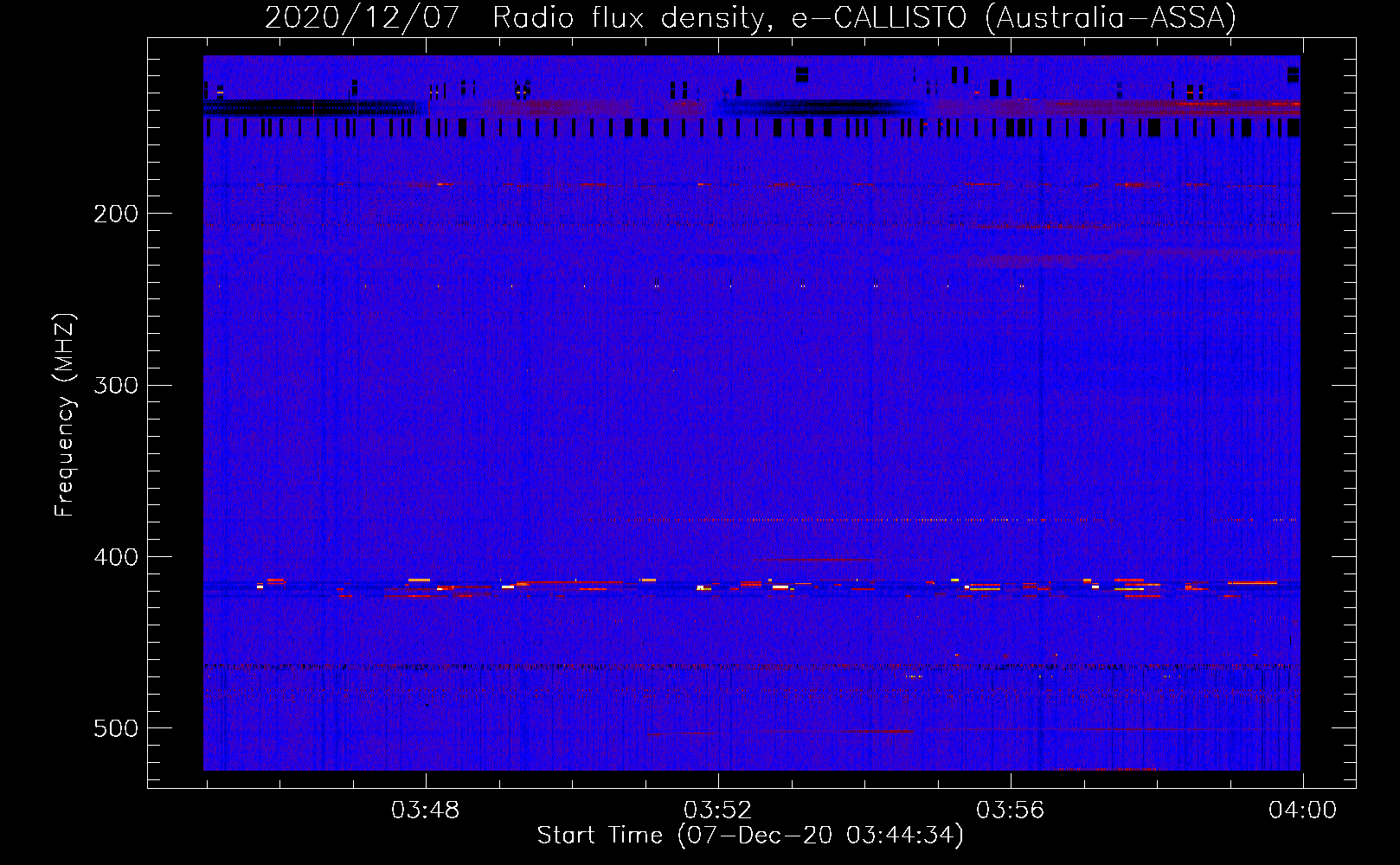Image resolution: width=1400 pixels, height=865 pixels.
Task: Click the 03:48 time tick label
Action: pos(426,811)
